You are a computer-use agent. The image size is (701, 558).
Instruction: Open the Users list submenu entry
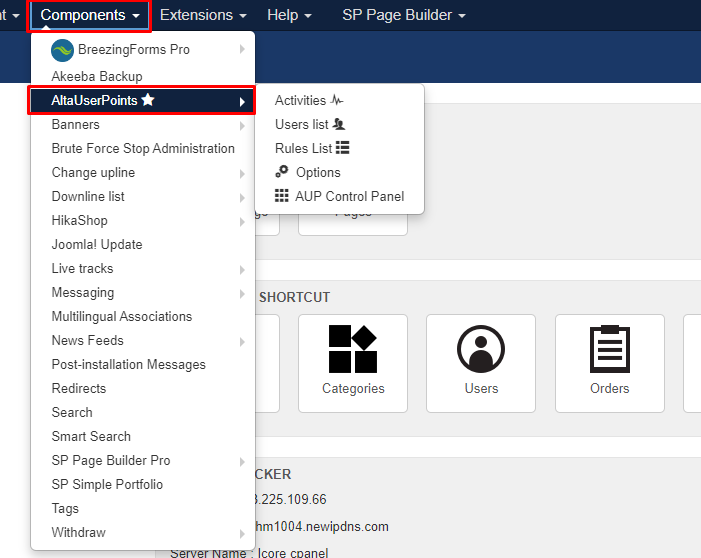tap(339, 124)
